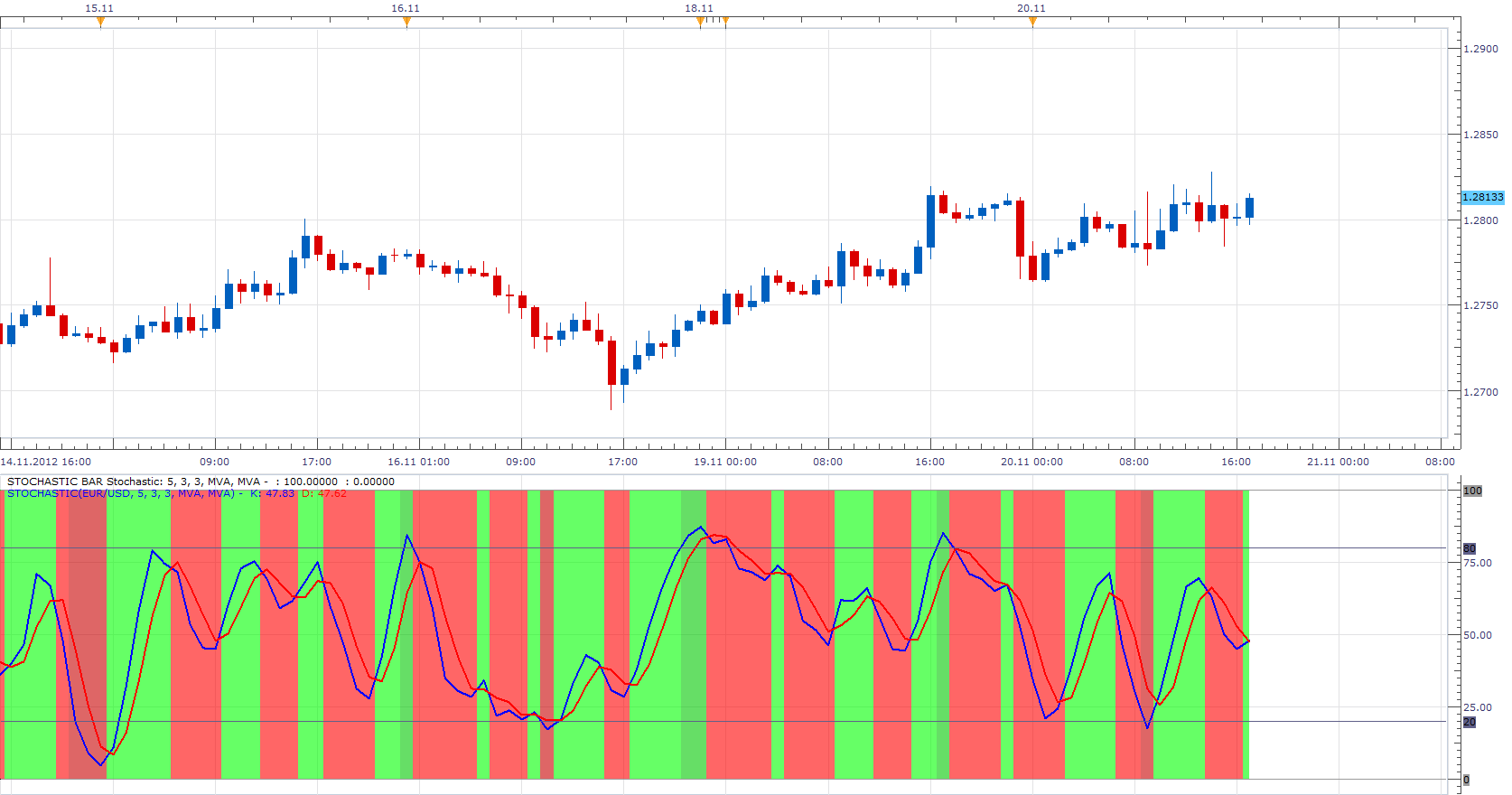Click the 1.2900 price axis label
The height and width of the screenshot is (795, 1512).
(1480, 49)
